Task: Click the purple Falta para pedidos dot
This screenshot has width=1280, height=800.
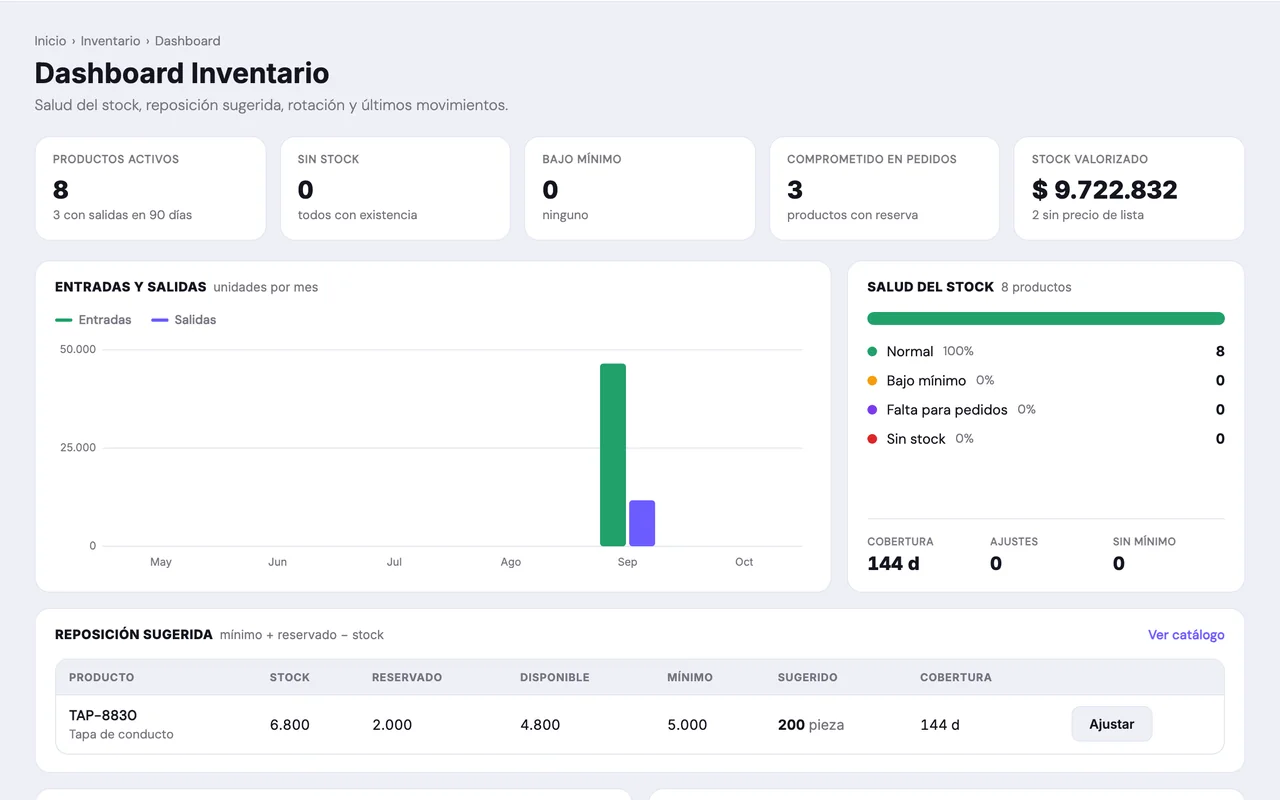Action: click(x=872, y=409)
